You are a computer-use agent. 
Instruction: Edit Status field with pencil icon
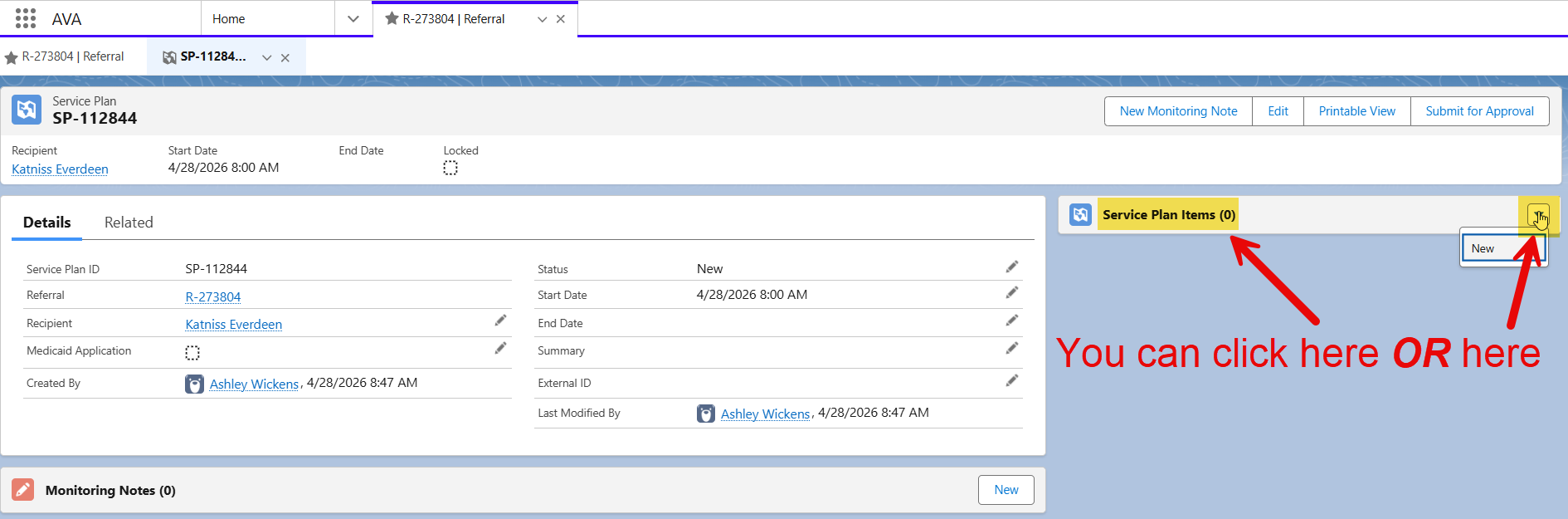click(x=1011, y=267)
